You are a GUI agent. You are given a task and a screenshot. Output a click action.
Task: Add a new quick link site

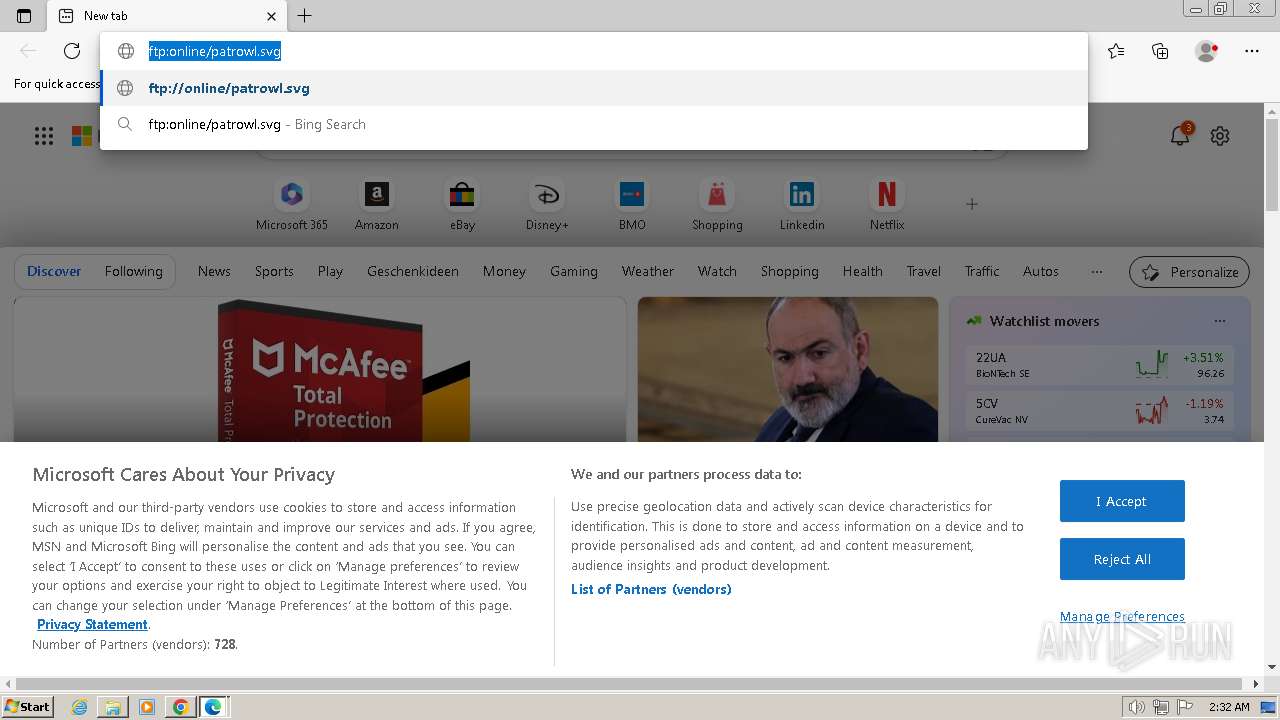tap(971, 204)
